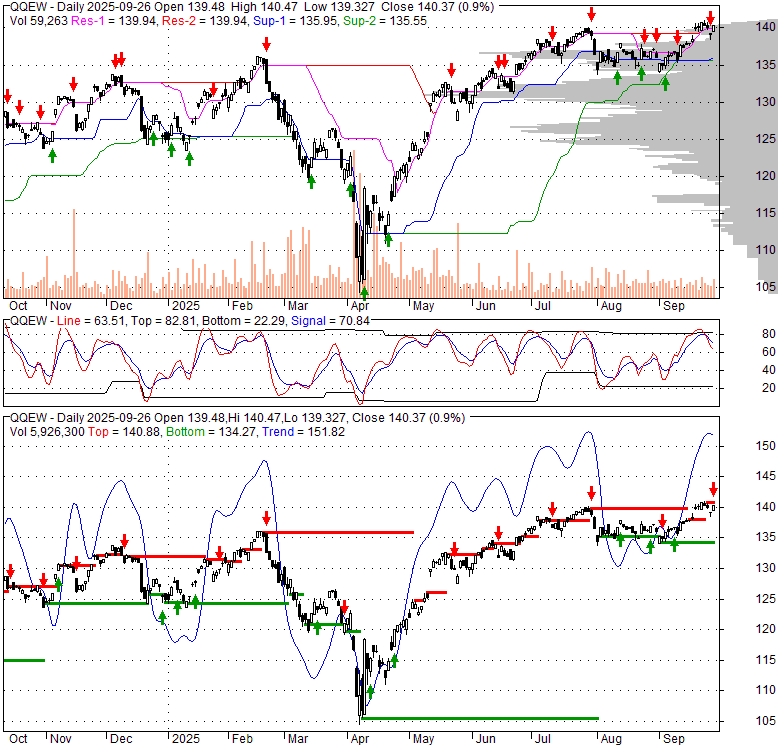Click the 40 level on oscillator axis
This screenshot has height=745, width=780.
(x=769, y=370)
